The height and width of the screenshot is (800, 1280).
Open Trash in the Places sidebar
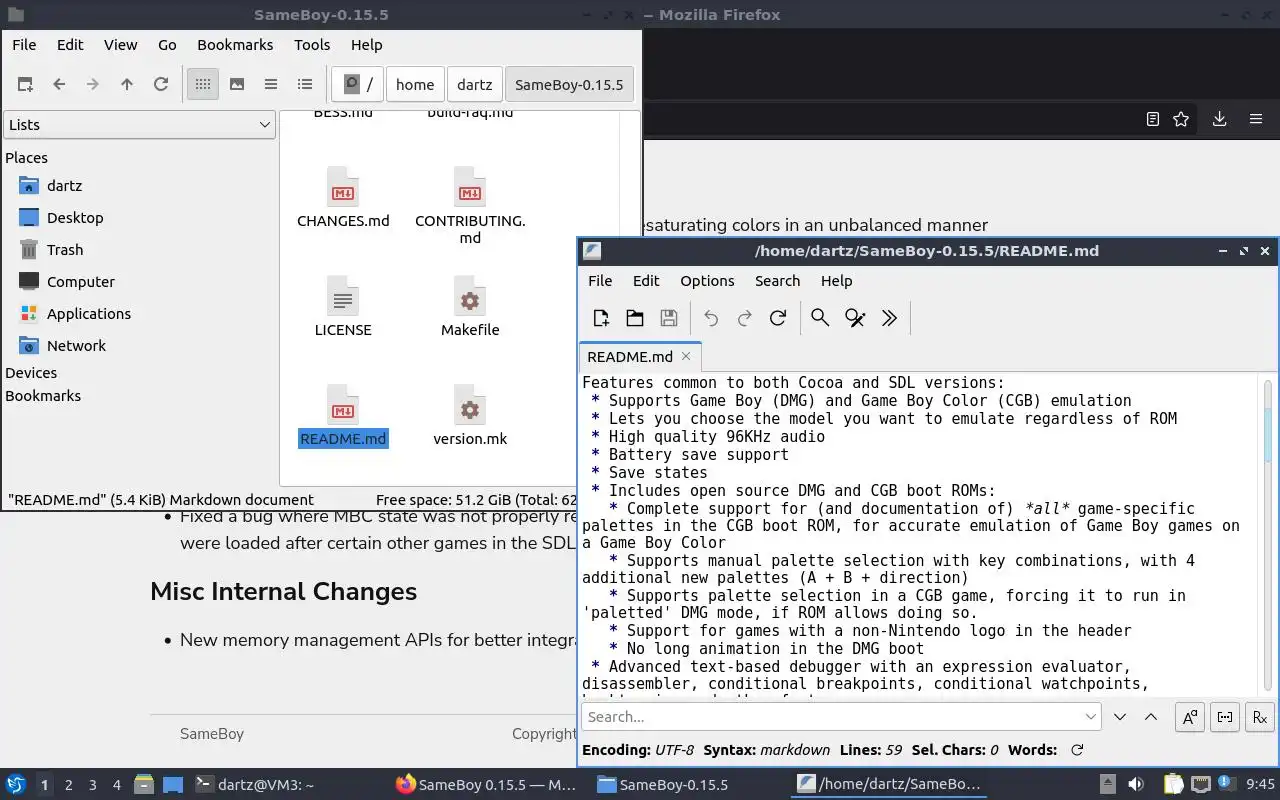pos(65,250)
